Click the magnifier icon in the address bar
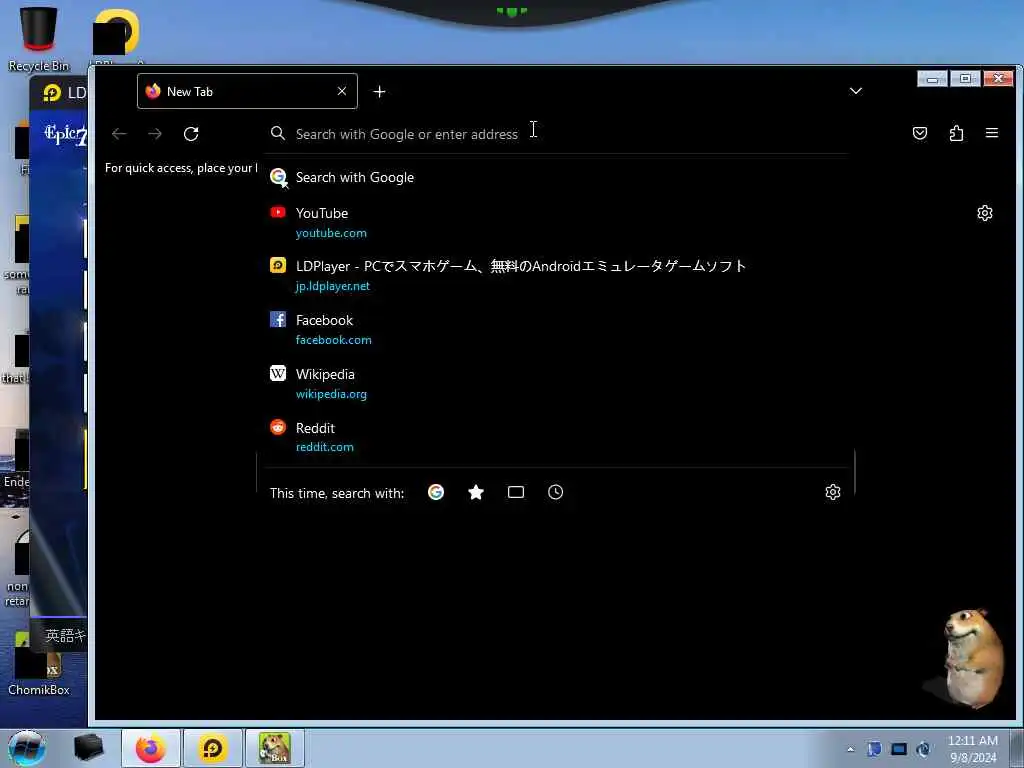1024x768 pixels. click(x=278, y=133)
